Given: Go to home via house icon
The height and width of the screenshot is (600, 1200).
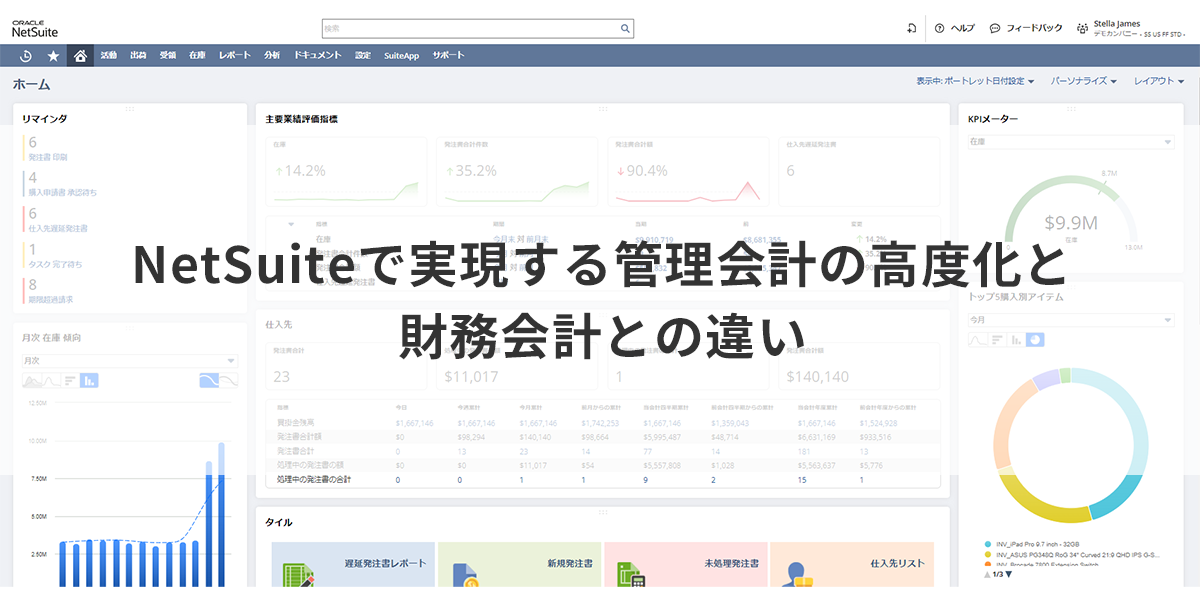Looking at the screenshot, I should 81,56.
